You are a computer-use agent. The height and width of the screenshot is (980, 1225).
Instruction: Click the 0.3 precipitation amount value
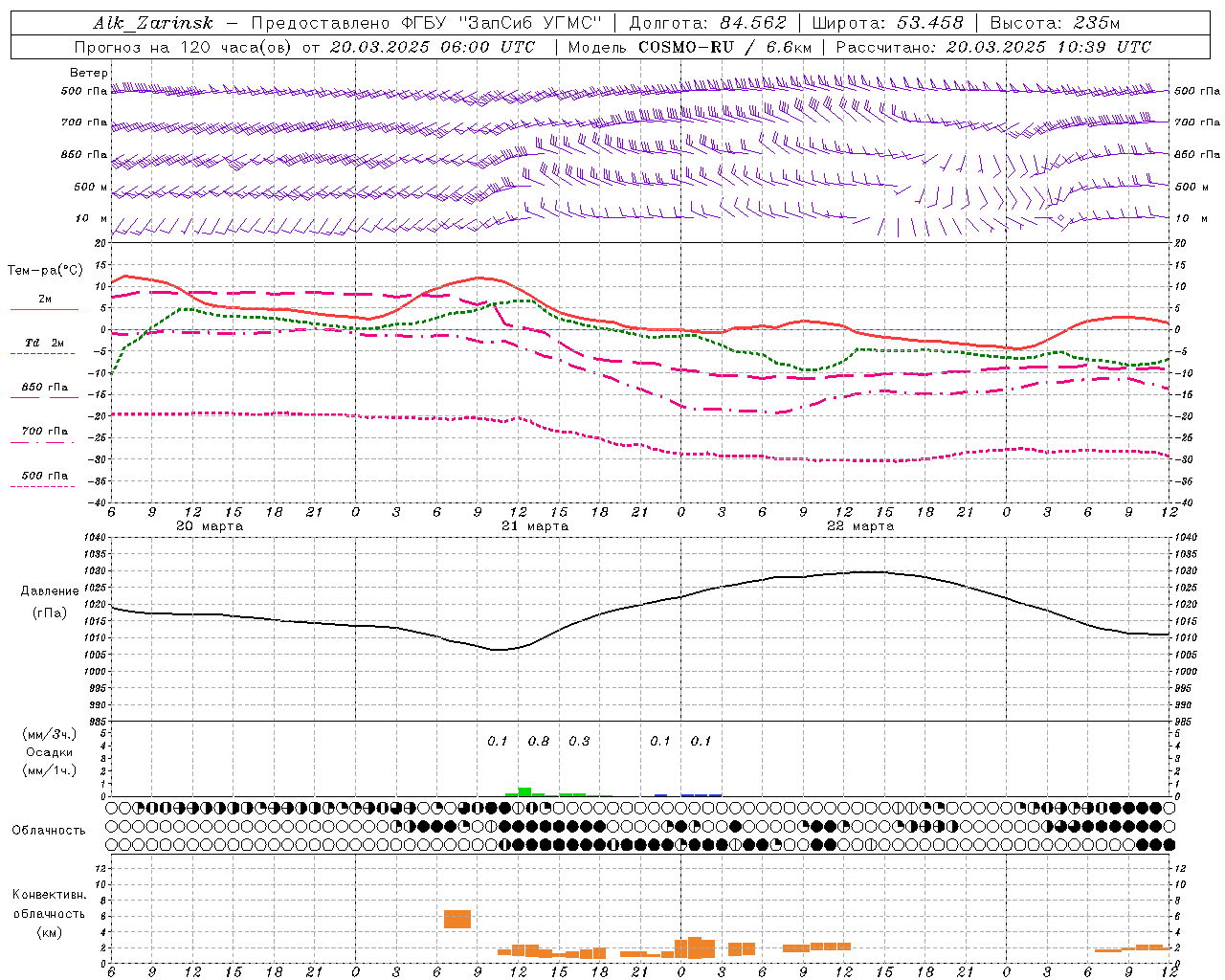tap(579, 741)
